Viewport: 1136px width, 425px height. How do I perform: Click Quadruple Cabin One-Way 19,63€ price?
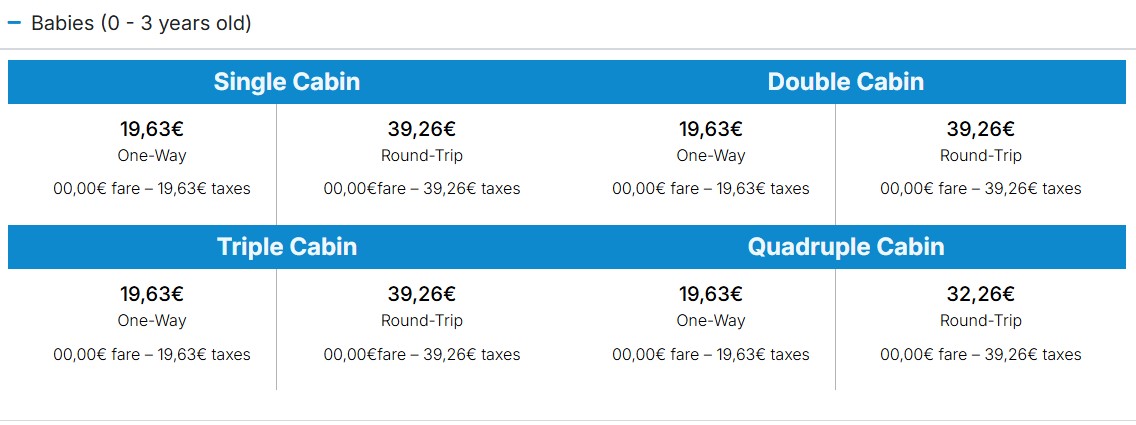711,295
